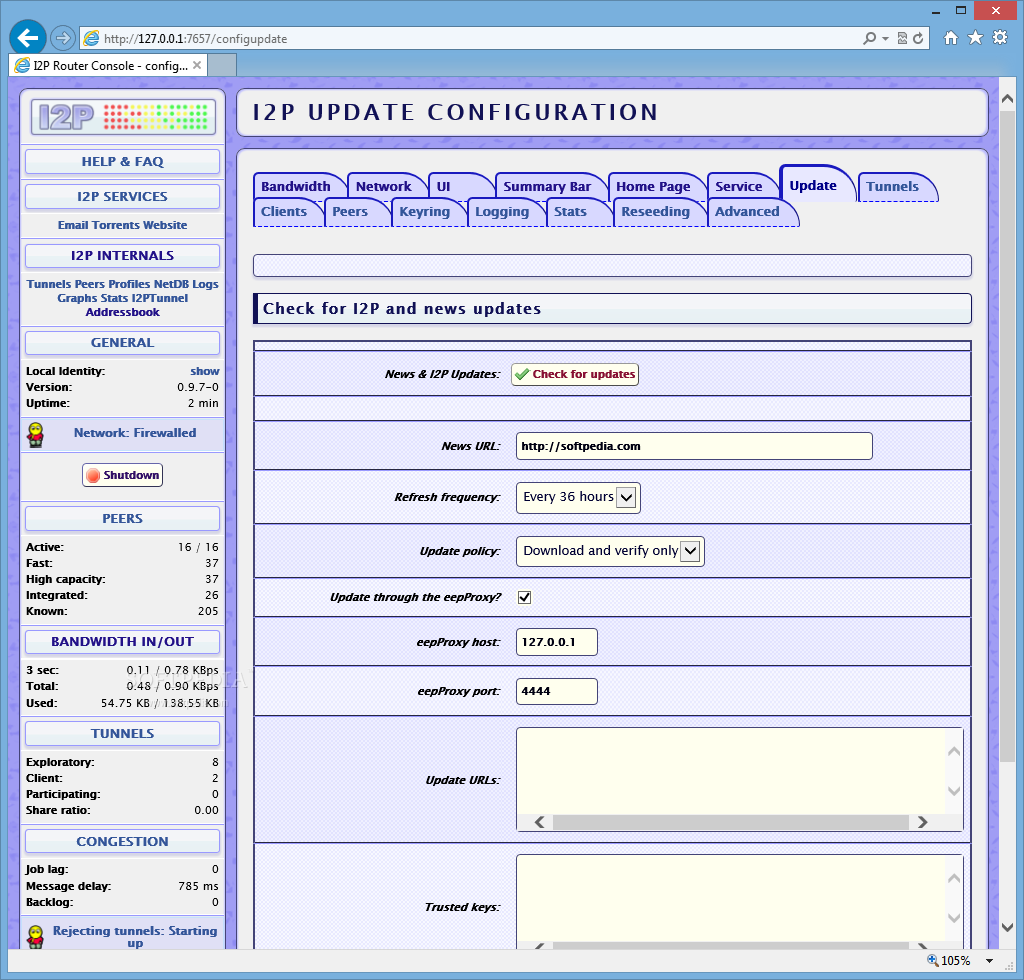The height and width of the screenshot is (980, 1024).
Task: Open the Addressbook link
Action: click(x=123, y=312)
